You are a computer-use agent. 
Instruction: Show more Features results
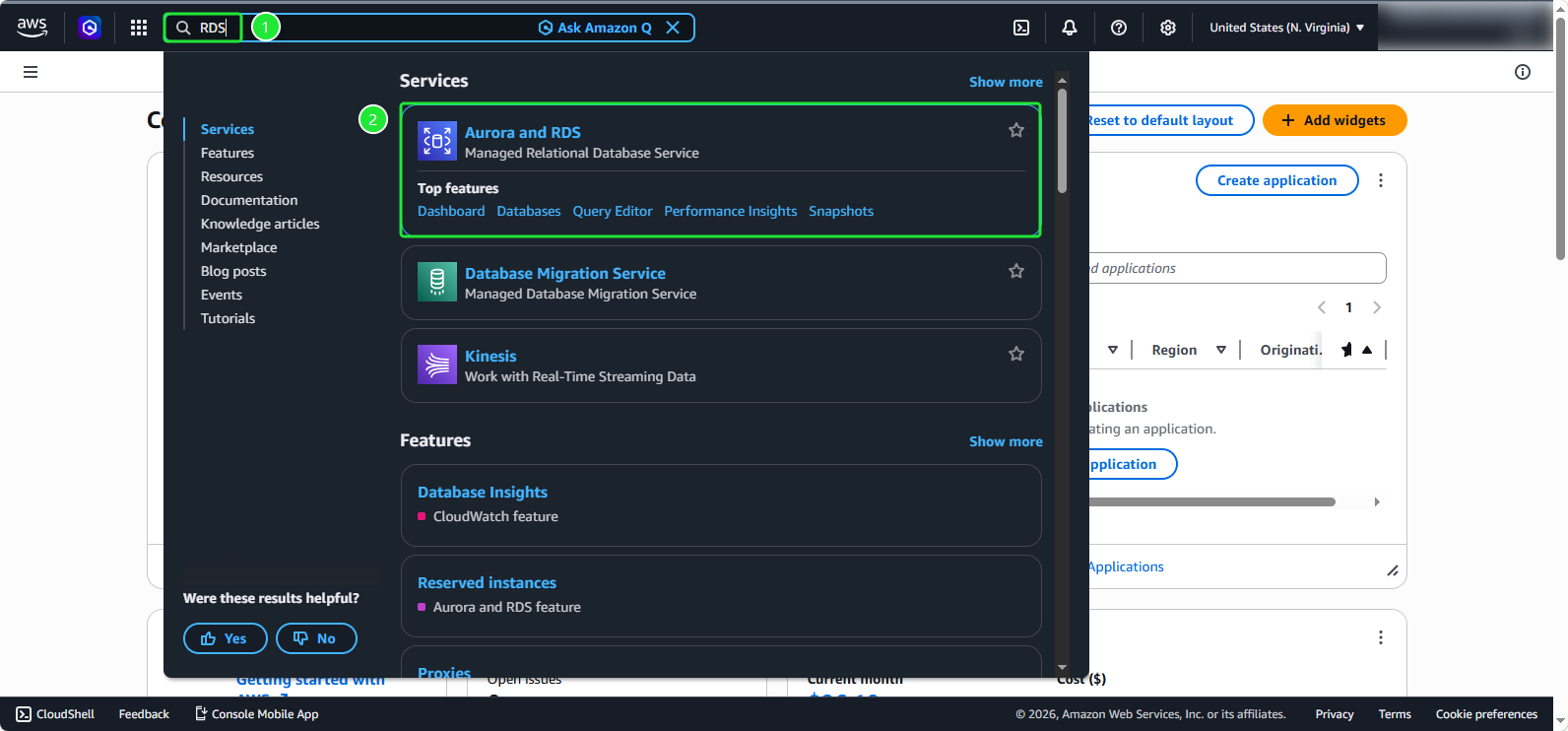click(x=1006, y=441)
